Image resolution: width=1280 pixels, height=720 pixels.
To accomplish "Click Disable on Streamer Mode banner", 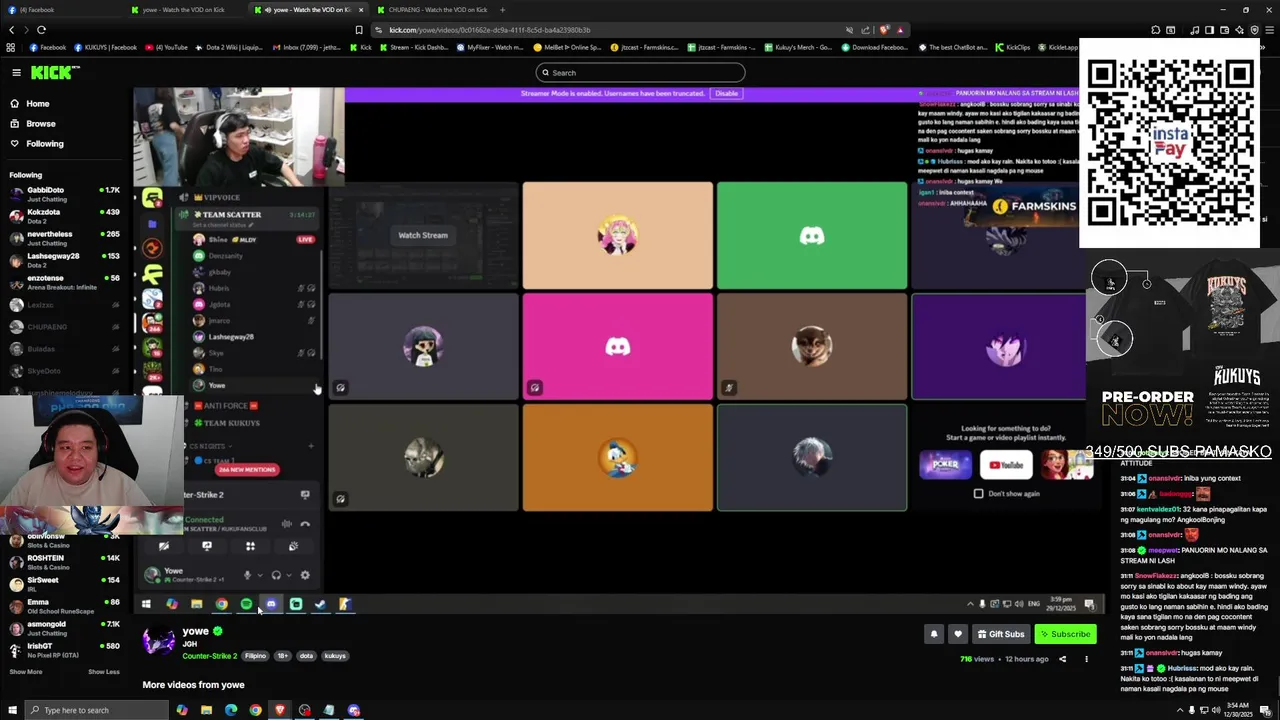I will pyautogui.click(x=726, y=93).
